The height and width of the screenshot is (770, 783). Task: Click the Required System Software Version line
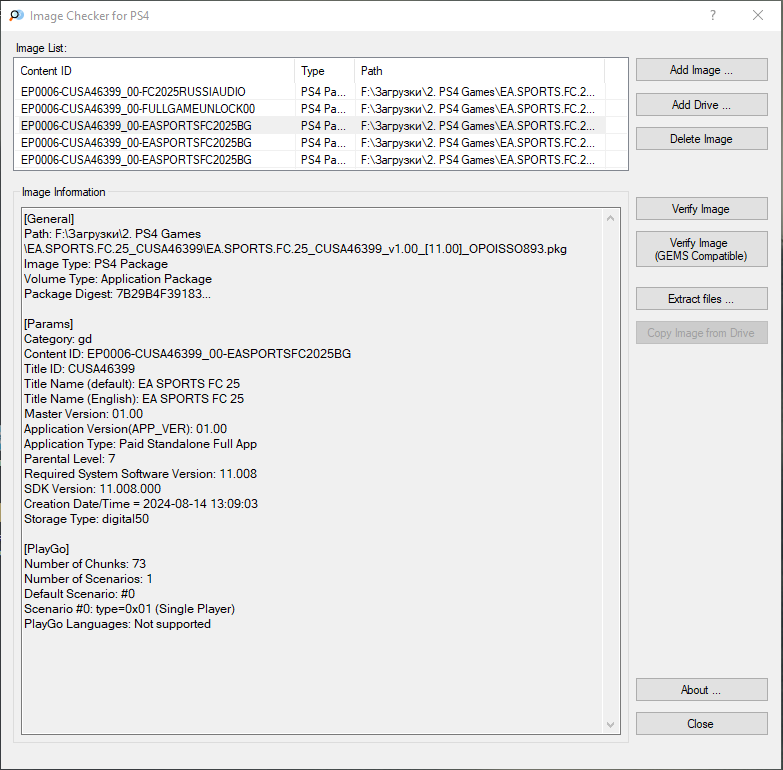pyautogui.click(x=140, y=474)
